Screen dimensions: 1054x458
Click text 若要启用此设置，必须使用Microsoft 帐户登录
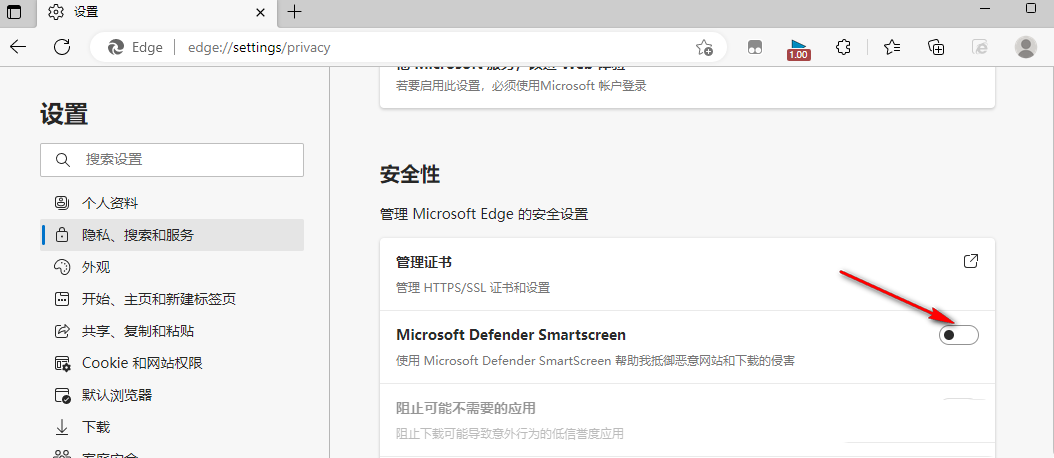click(520, 85)
